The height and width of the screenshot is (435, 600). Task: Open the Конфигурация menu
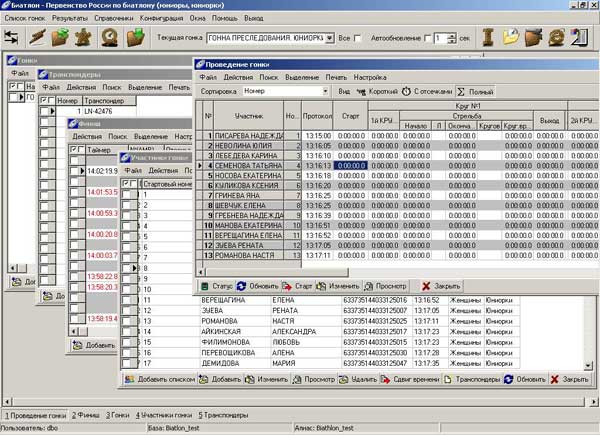click(x=161, y=18)
